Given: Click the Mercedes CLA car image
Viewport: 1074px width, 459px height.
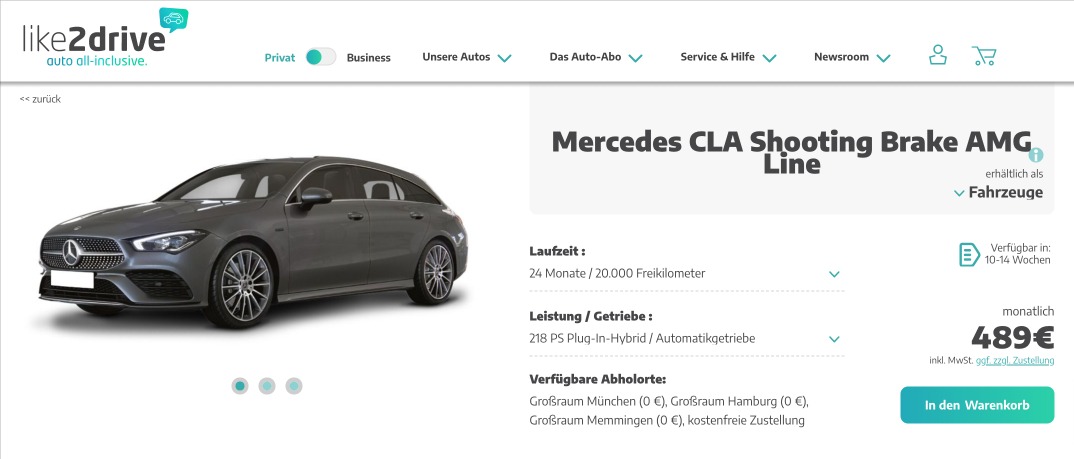Looking at the screenshot, I should (x=253, y=241).
